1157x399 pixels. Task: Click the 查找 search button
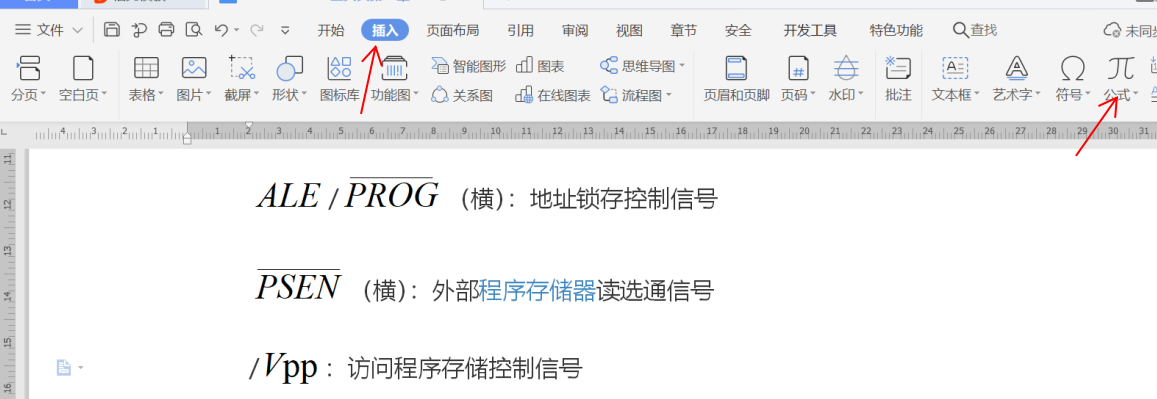975,30
